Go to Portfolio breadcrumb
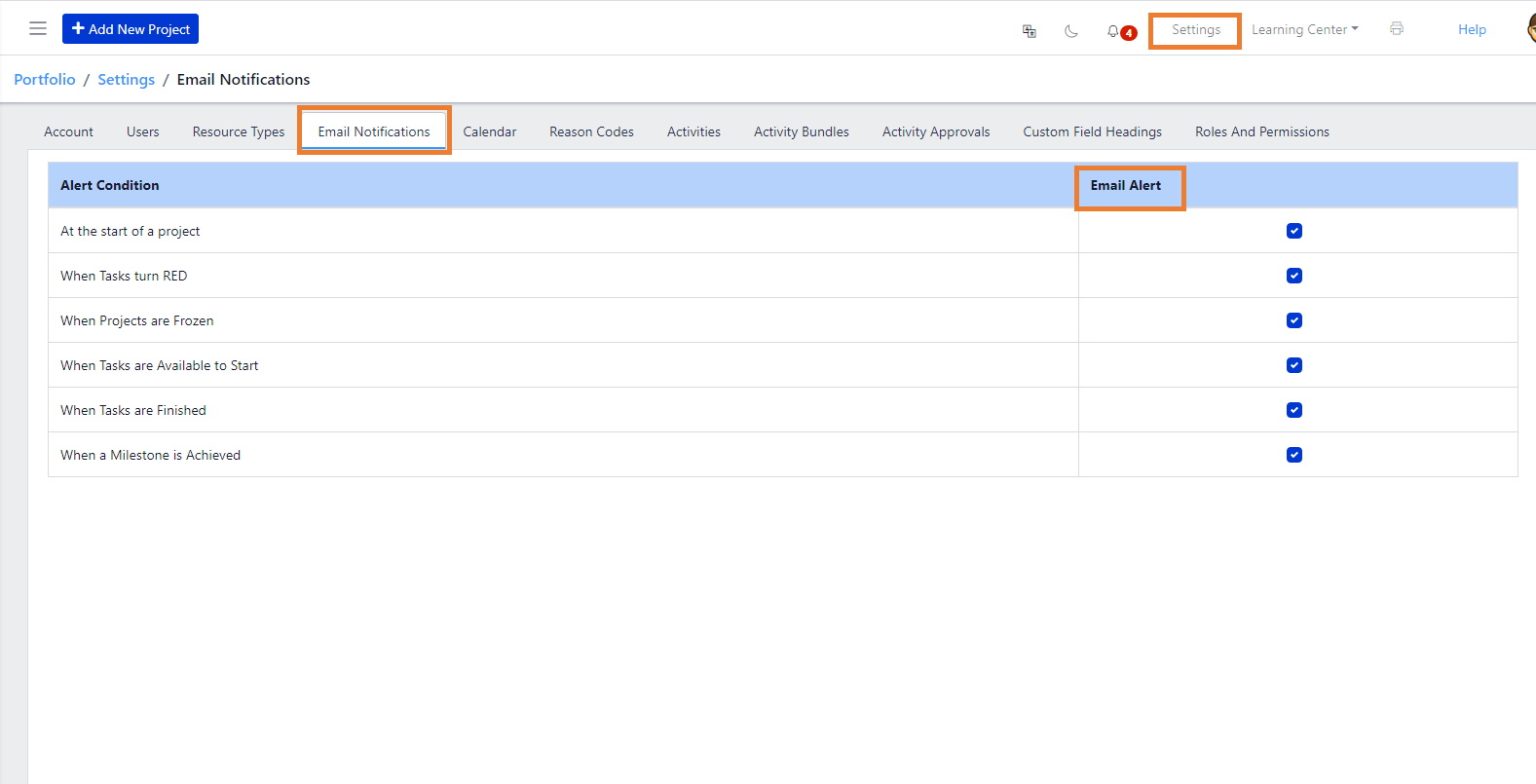The width and height of the screenshot is (1536, 784). click(x=44, y=79)
